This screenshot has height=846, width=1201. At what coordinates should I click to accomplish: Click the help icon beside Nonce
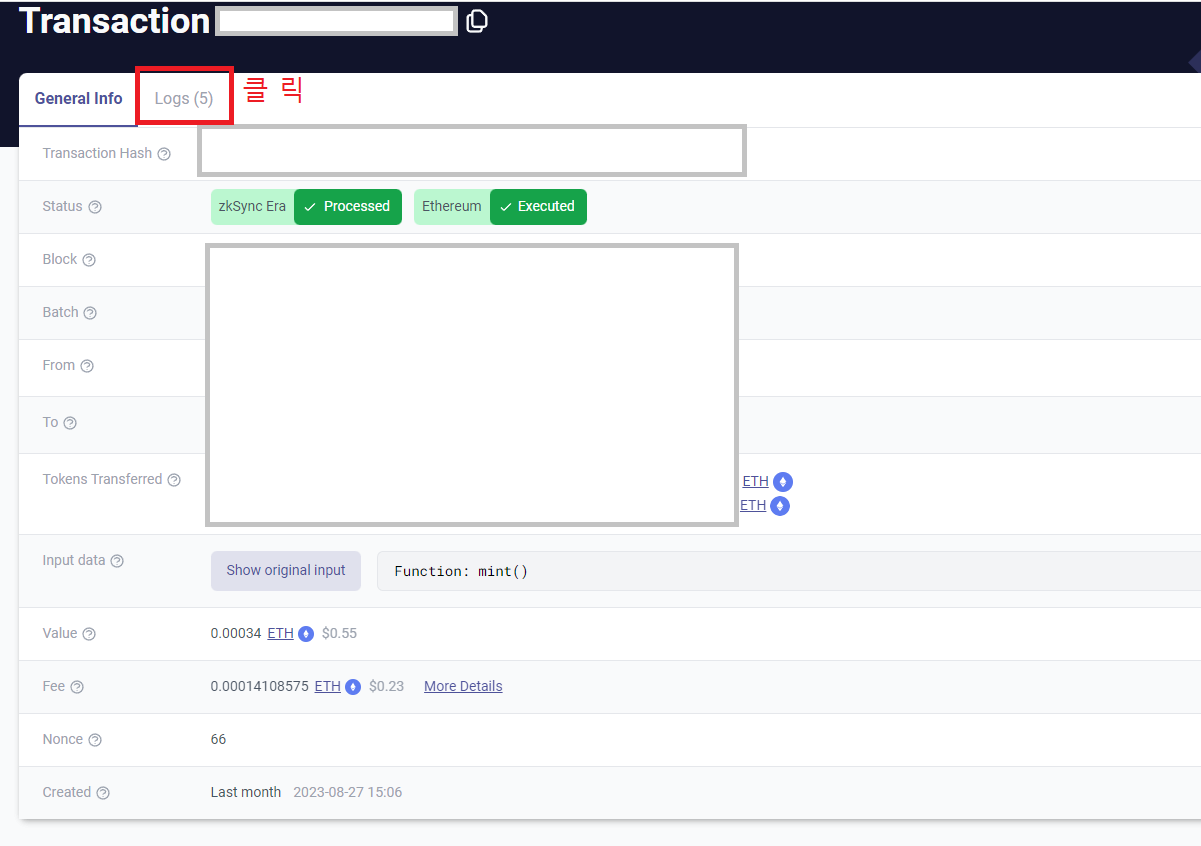[95, 740]
